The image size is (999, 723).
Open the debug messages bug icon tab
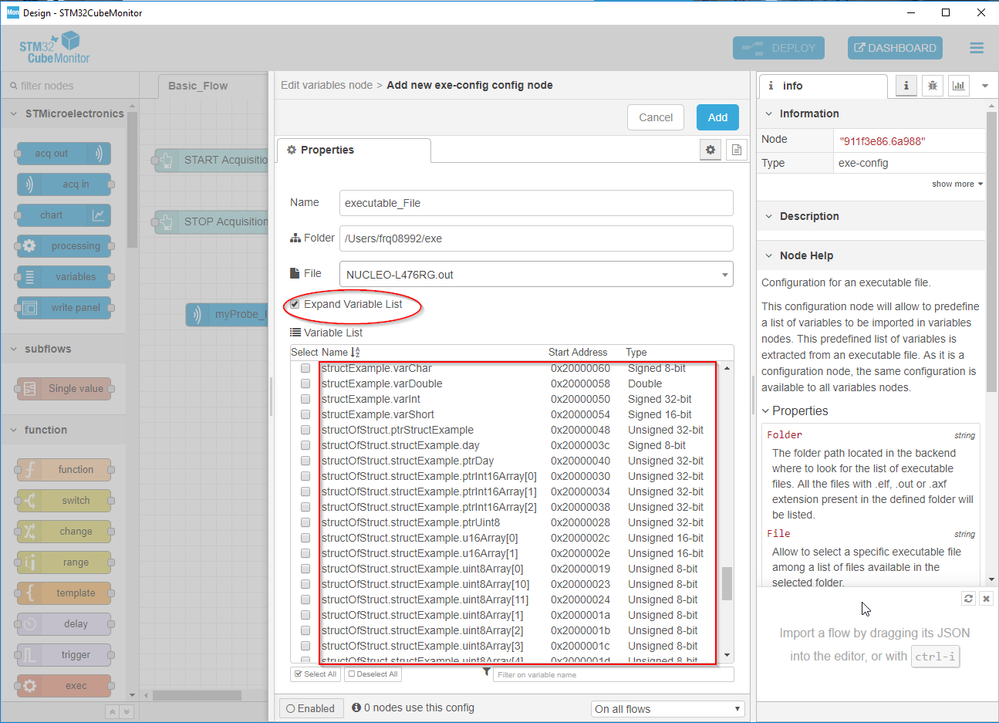point(932,85)
